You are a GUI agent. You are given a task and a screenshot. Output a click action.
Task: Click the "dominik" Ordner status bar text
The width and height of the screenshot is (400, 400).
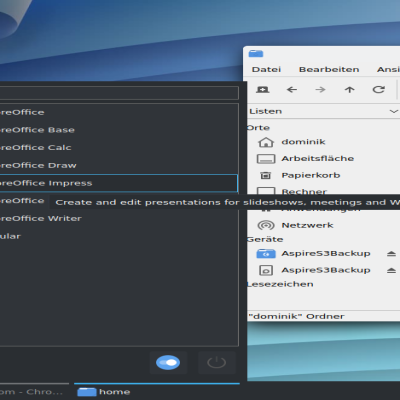tap(296, 316)
